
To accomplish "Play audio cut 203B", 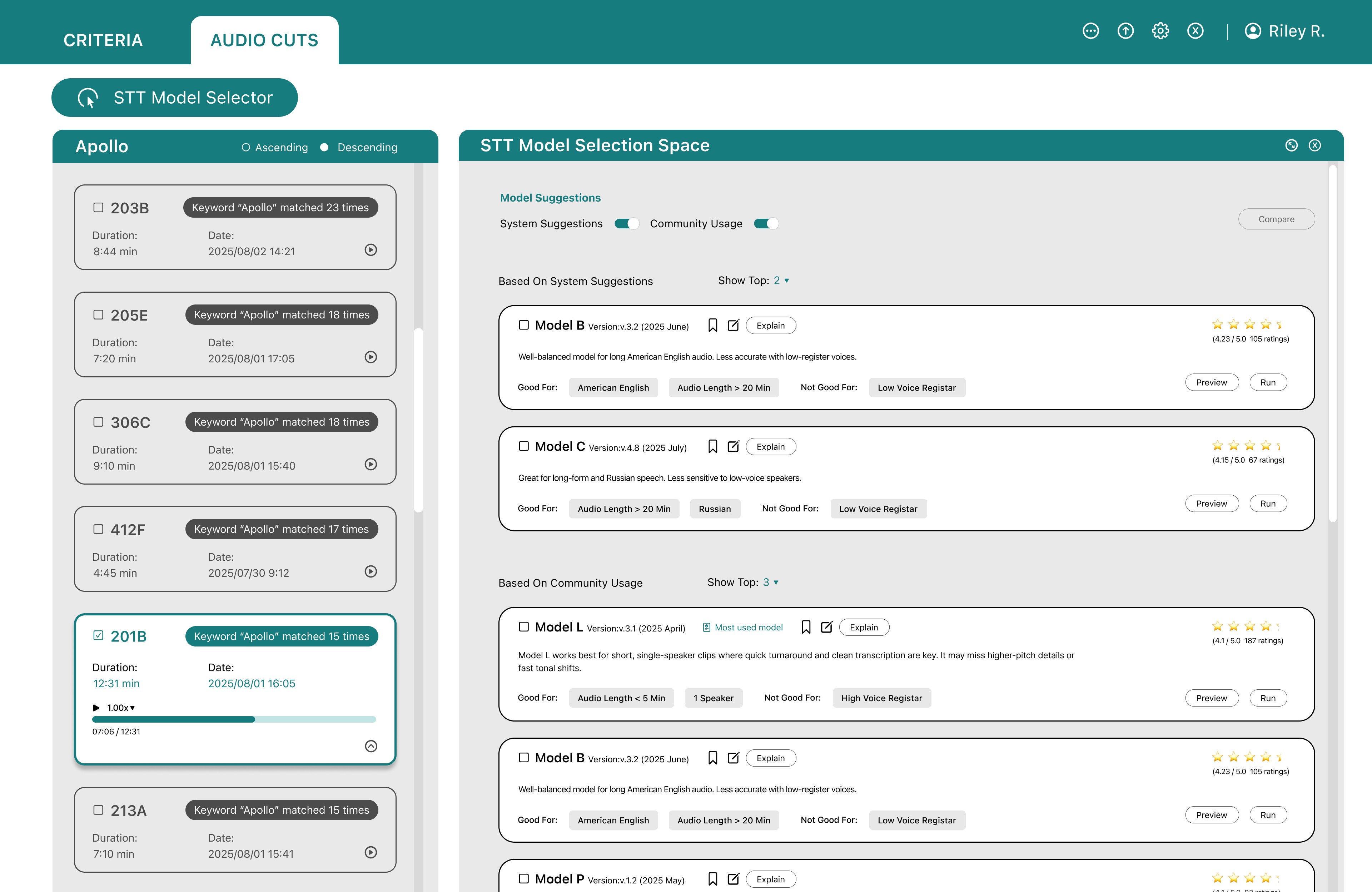I will (371, 250).
